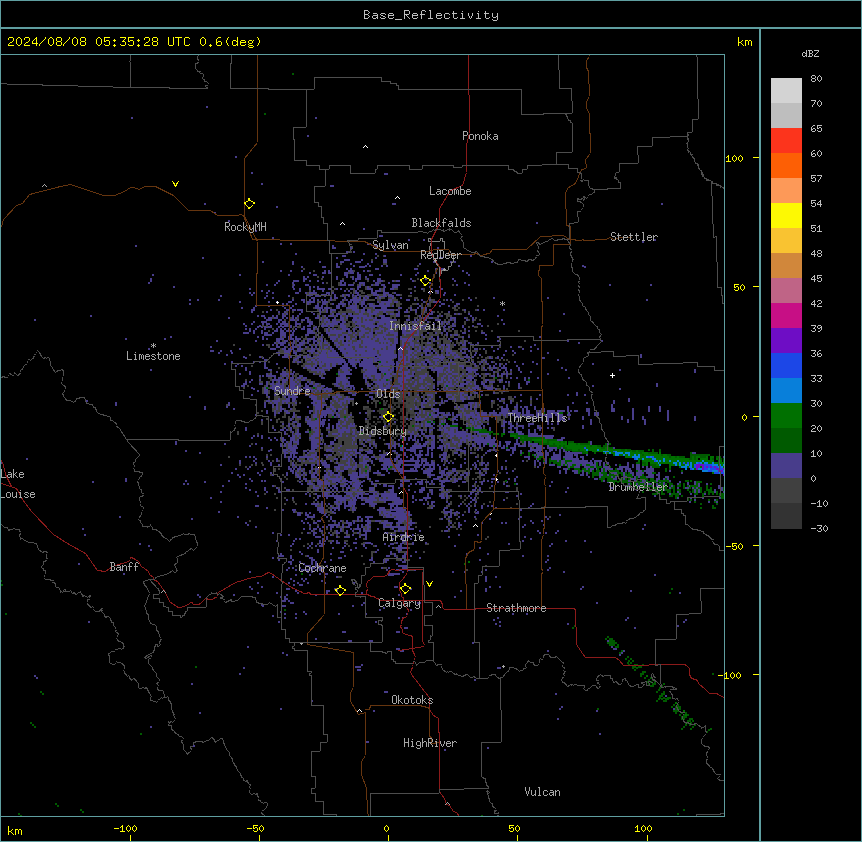Screen dimensions: 862x842
Task: Click the Drumheller city label
Action: [x=638, y=487]
